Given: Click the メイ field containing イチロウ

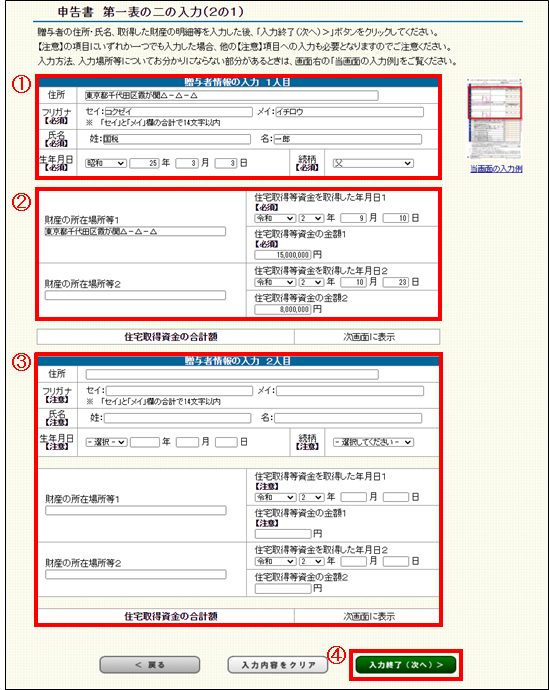Looking at the screenshot, I should (x=350, y=112).
